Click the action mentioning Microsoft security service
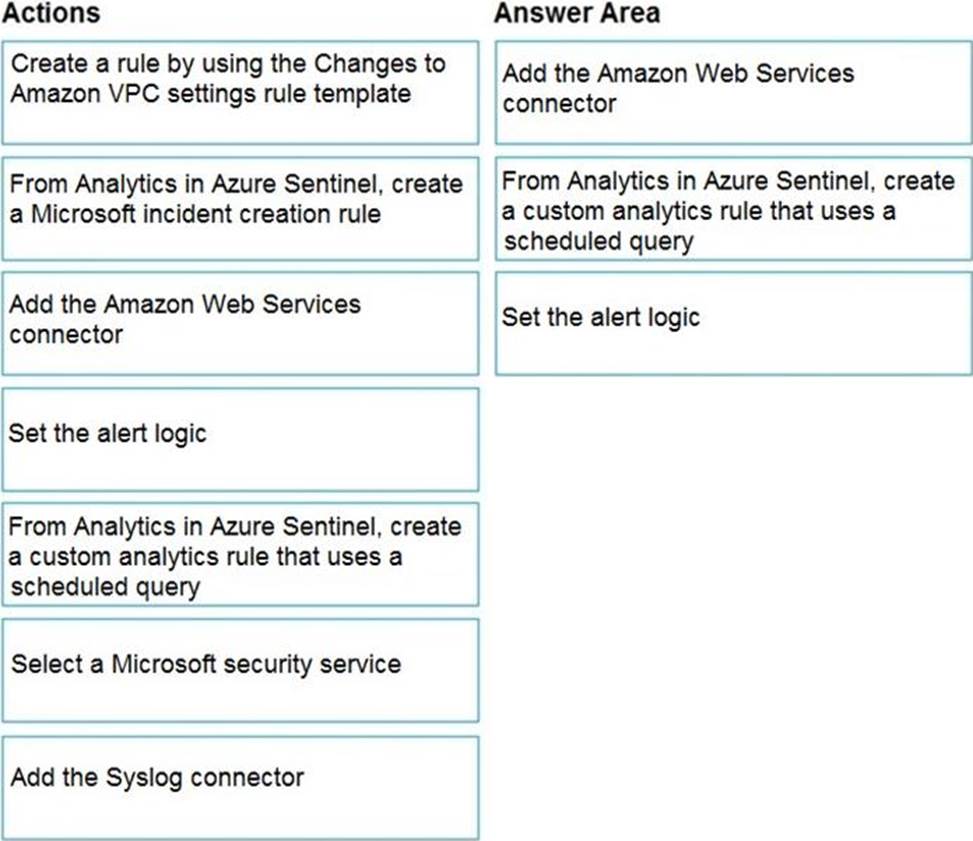Viewport: 973px width, 841px height. click(240, 670)
